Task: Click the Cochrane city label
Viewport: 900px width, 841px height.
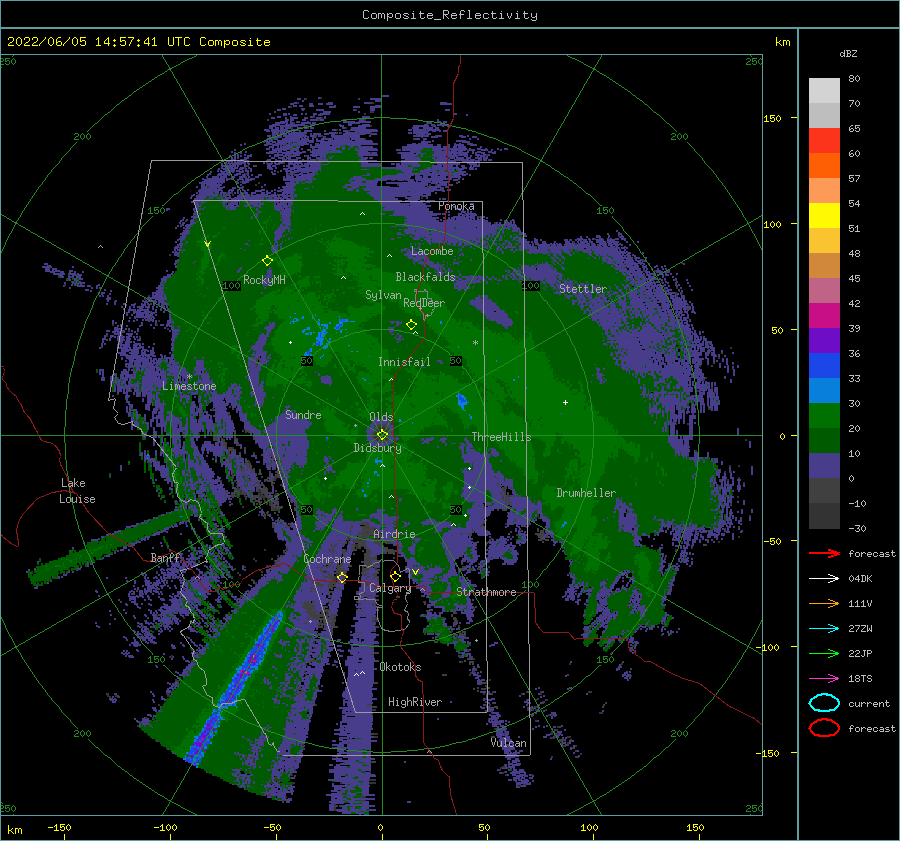Action: (x=327, y=559)
